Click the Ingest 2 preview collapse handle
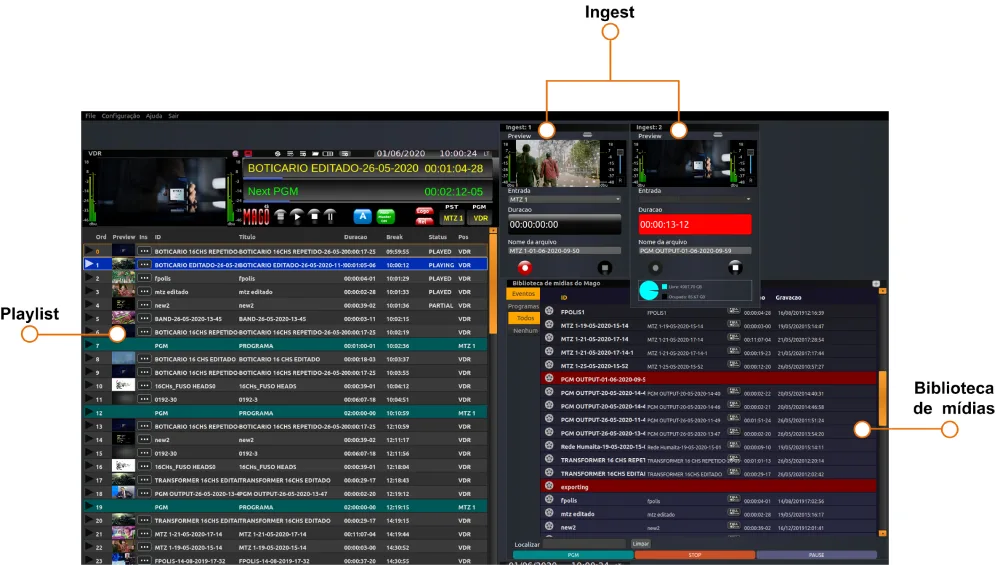 (717, 135)
